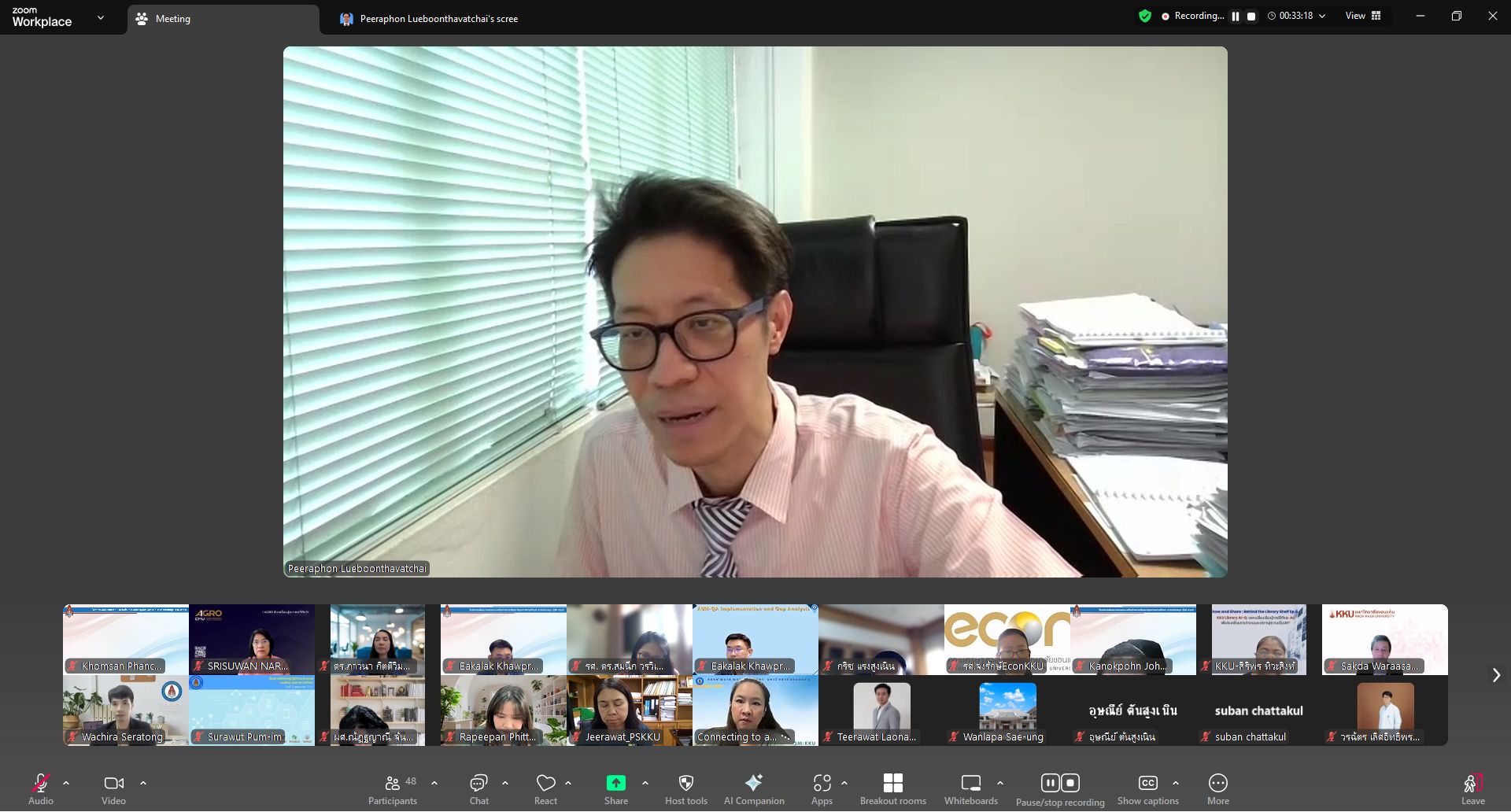This screenshot has width=1511, height=812.
Task: Click the green Share screen button
Action: click(x=615, y=789)
